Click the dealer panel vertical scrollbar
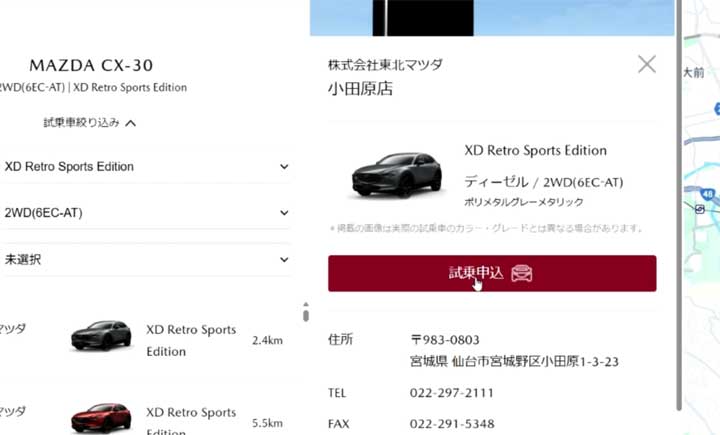The height and width of the screenshot is (435, 720). 679,205
